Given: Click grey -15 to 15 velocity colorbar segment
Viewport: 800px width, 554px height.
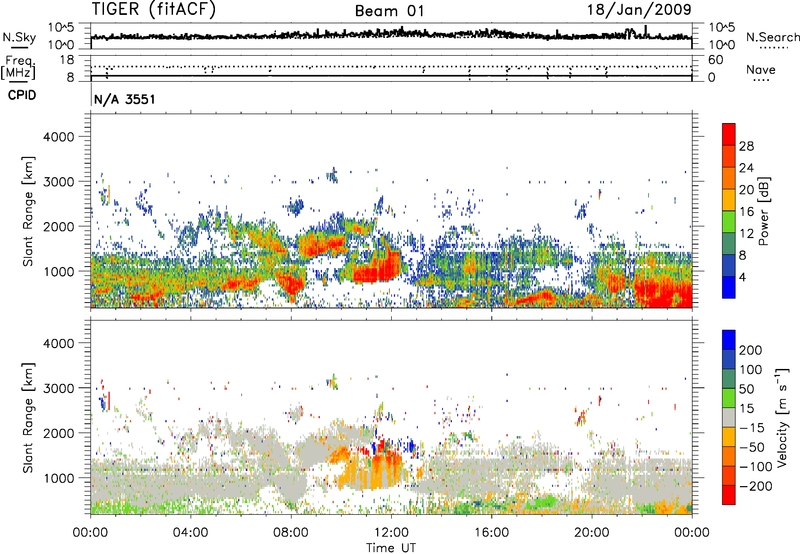Looking at the screenshot, I should (729, 417).
